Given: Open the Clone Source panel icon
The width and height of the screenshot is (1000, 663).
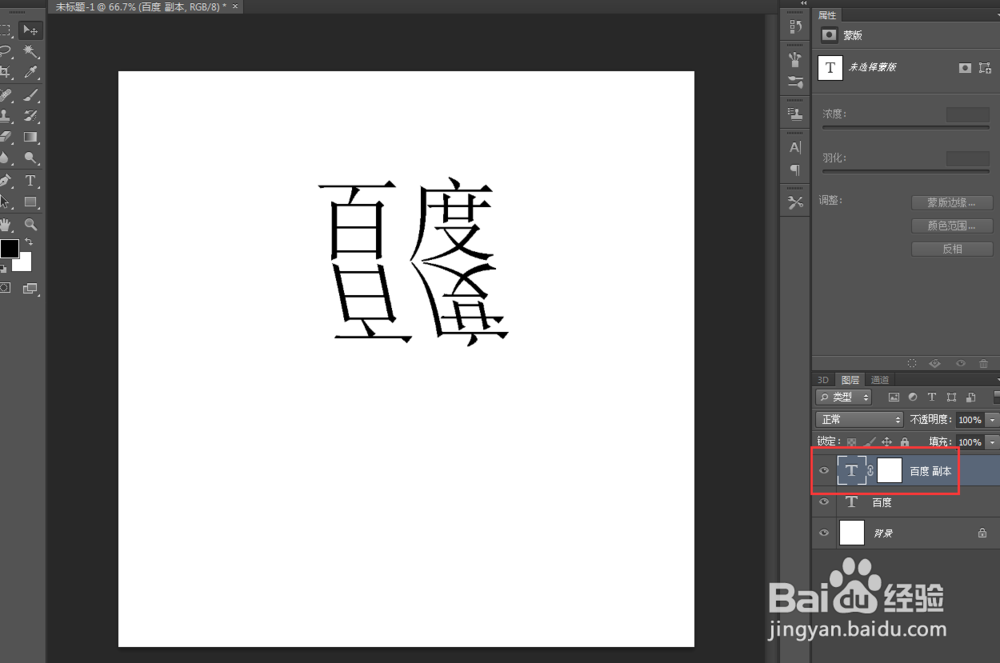Looking at the screenshot, I should coord(795,114).
